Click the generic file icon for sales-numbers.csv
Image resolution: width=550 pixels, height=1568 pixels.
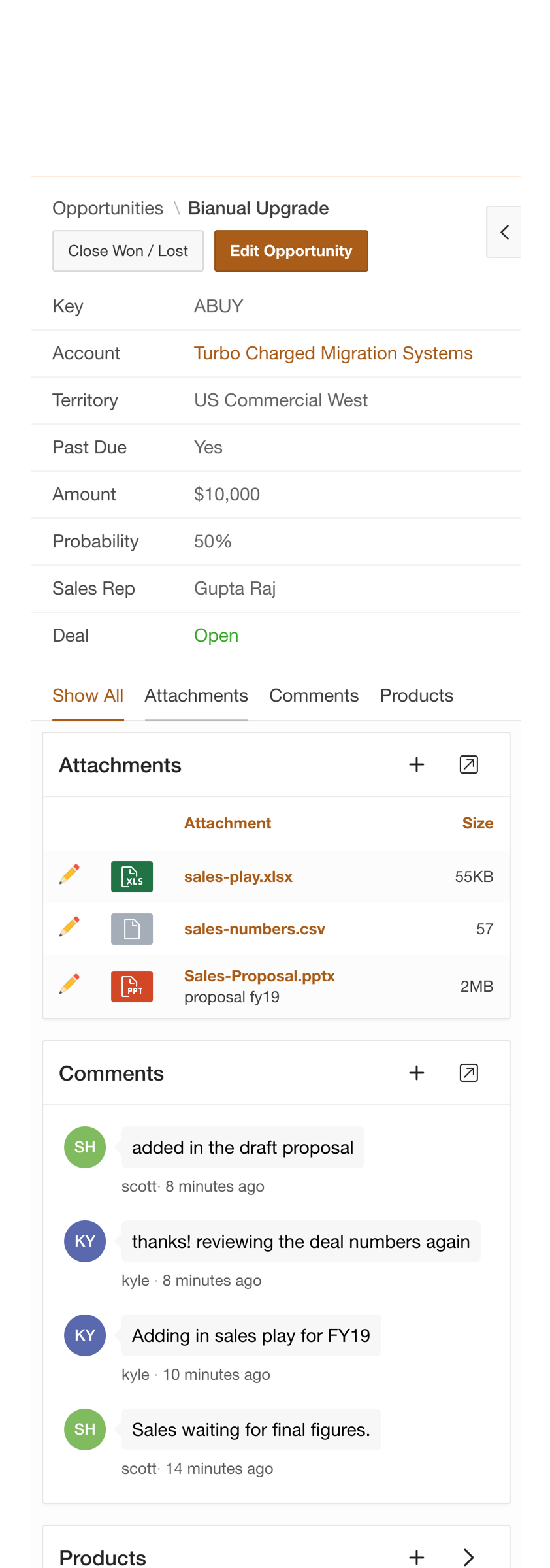pyautogui.click(x=132, y=928)
